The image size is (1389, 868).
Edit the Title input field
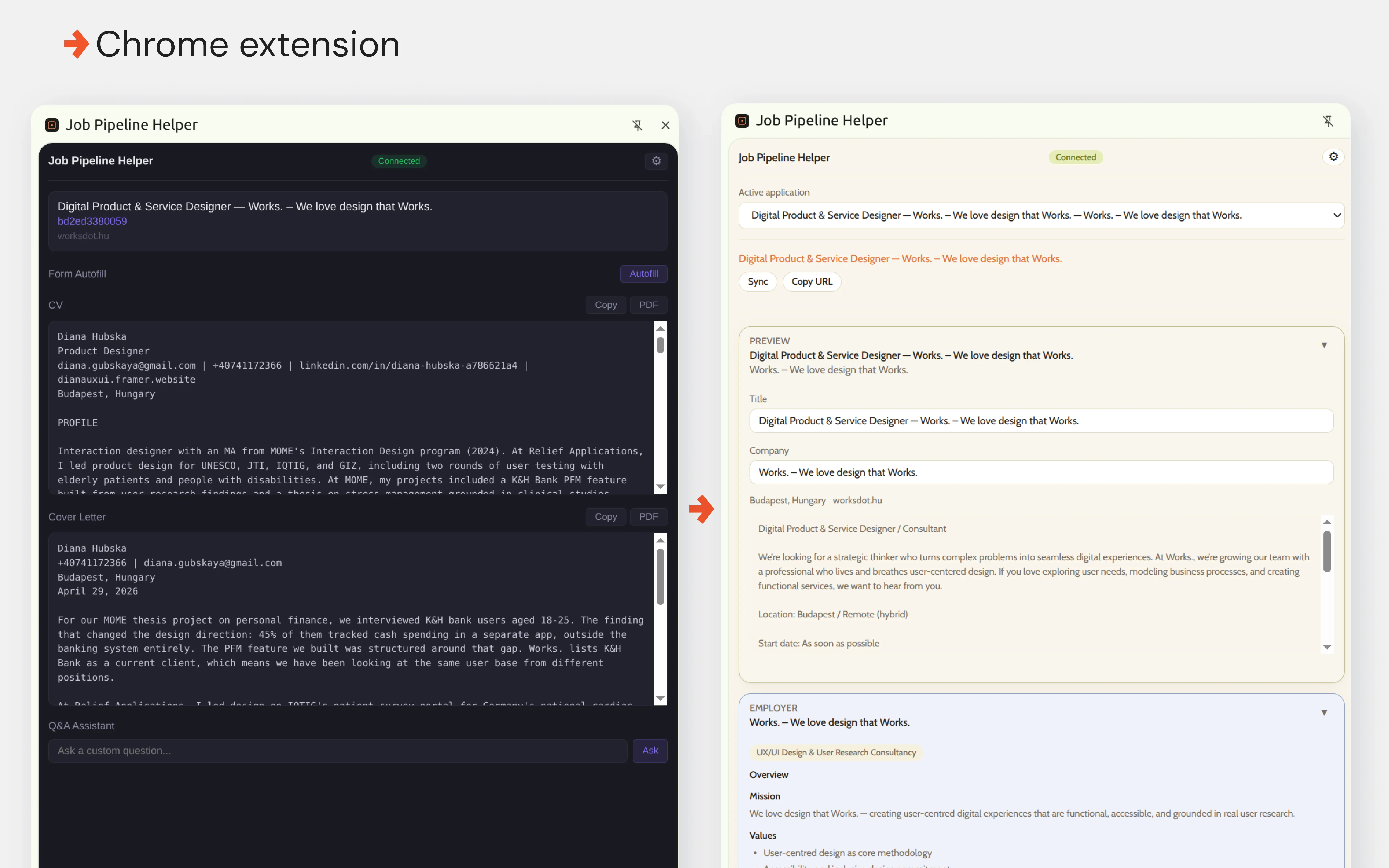click(x=1041, y=421)
